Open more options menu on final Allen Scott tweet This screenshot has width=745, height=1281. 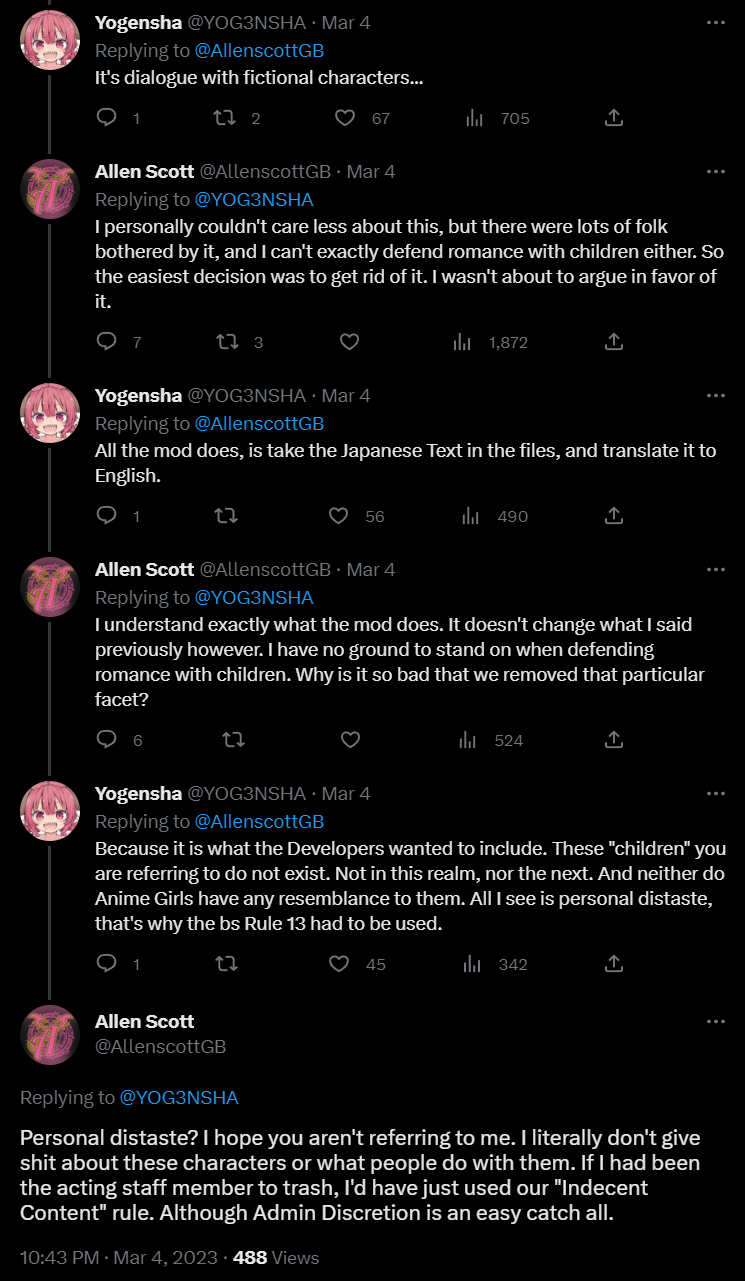(x=716, y=1022)
